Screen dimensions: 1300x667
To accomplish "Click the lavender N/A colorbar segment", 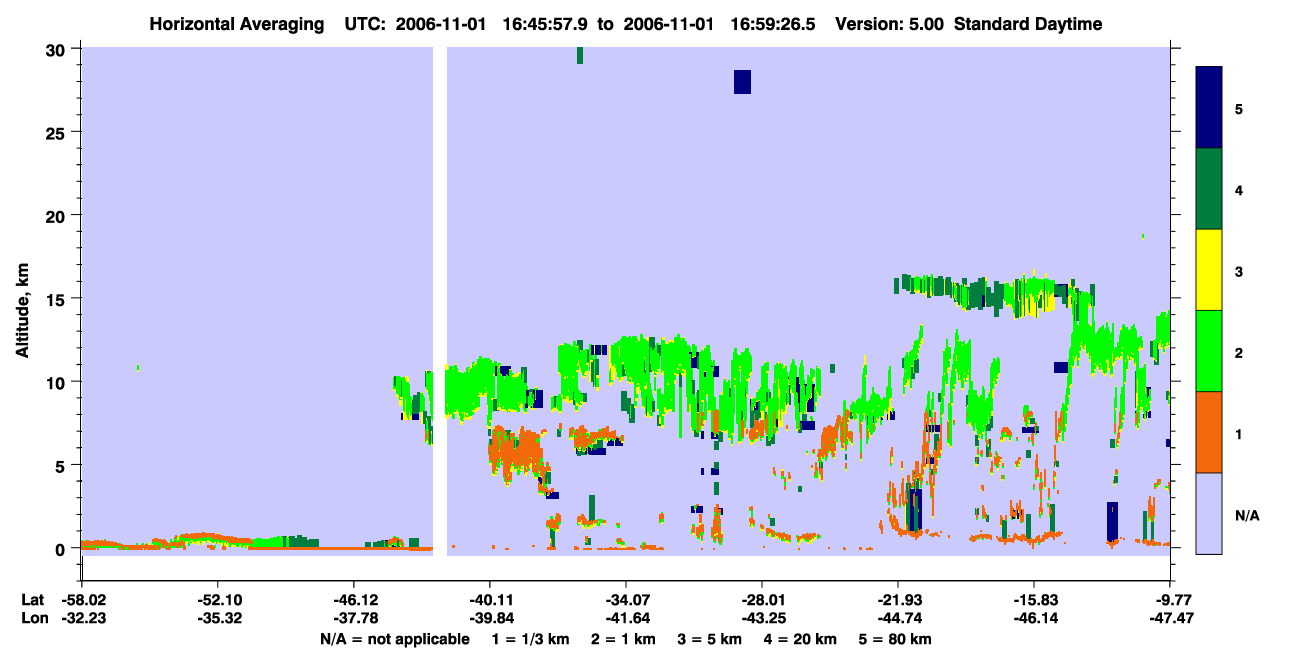I will 1209,513.
